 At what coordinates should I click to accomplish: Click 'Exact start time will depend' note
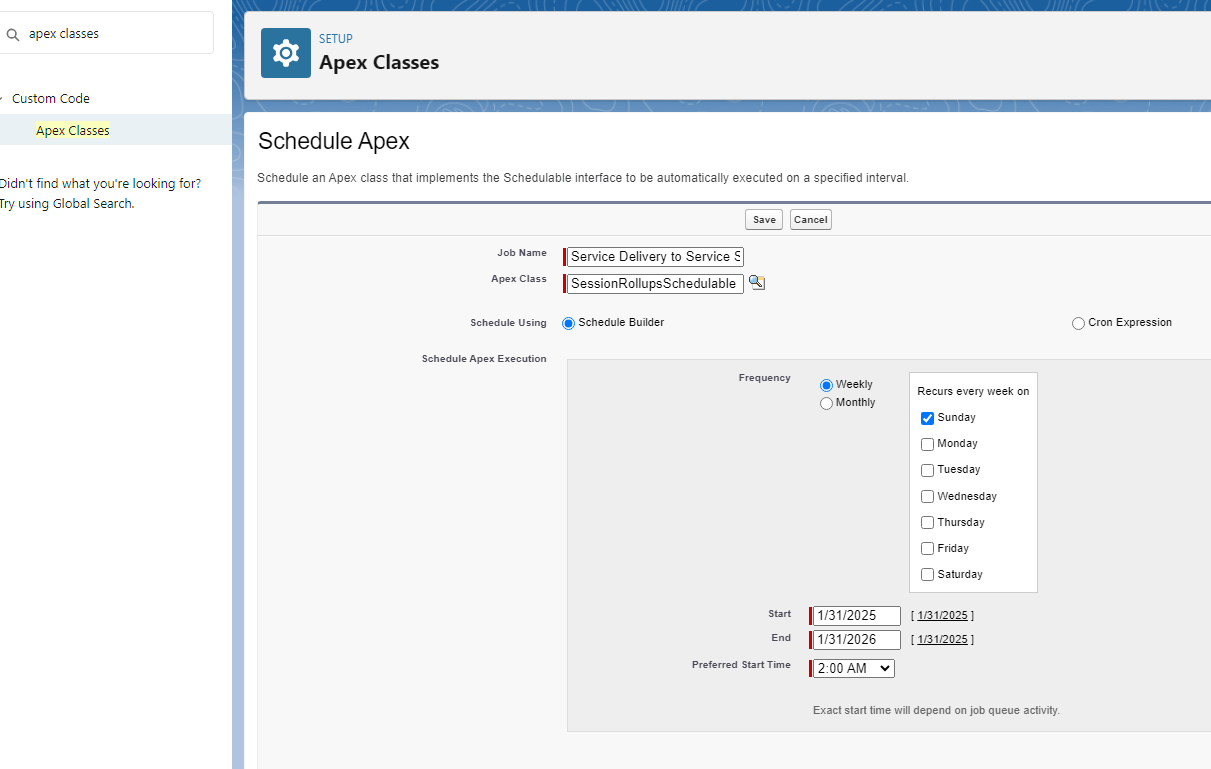point(936,711)
